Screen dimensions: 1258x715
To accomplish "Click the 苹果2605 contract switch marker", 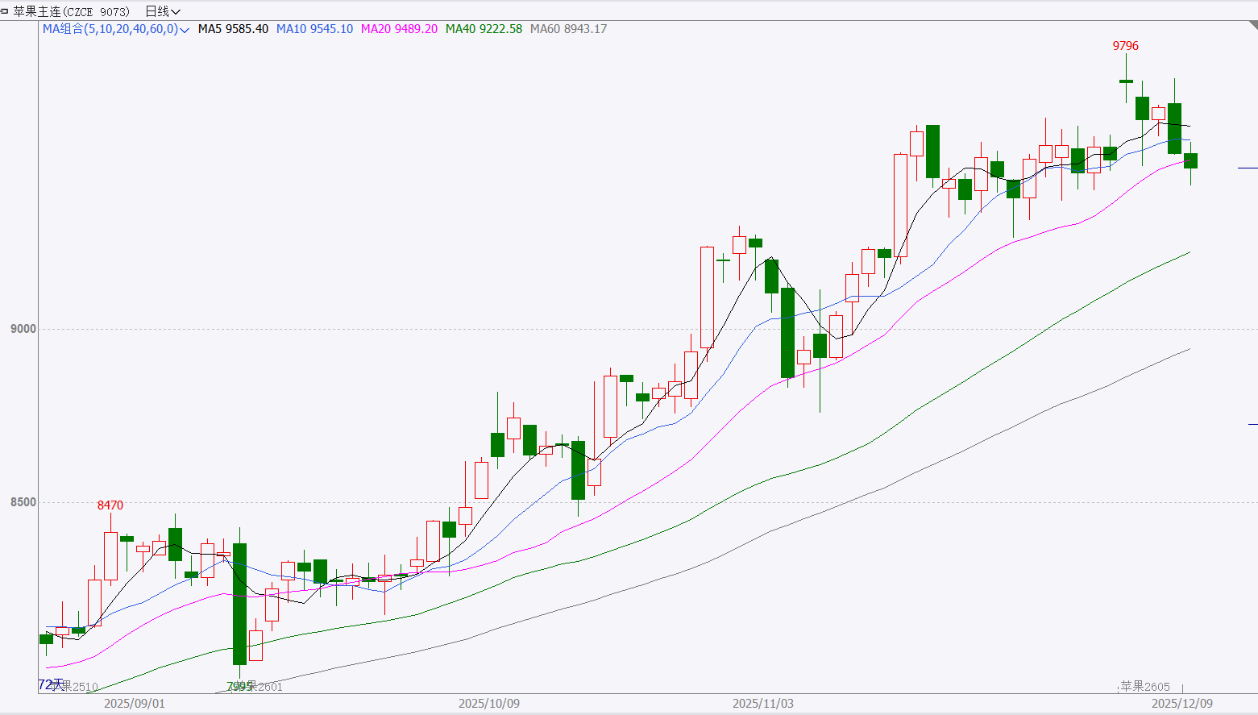I will point(1144,686).
